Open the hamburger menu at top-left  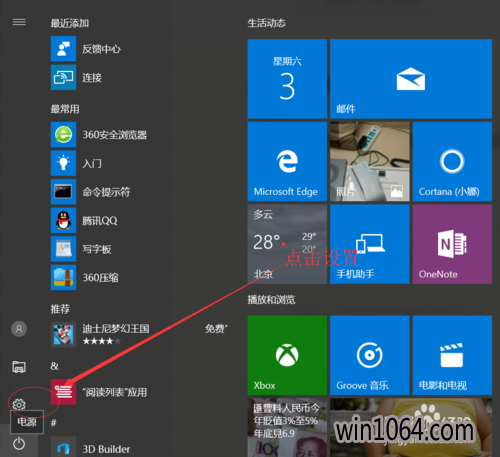(x=19, y=22)
